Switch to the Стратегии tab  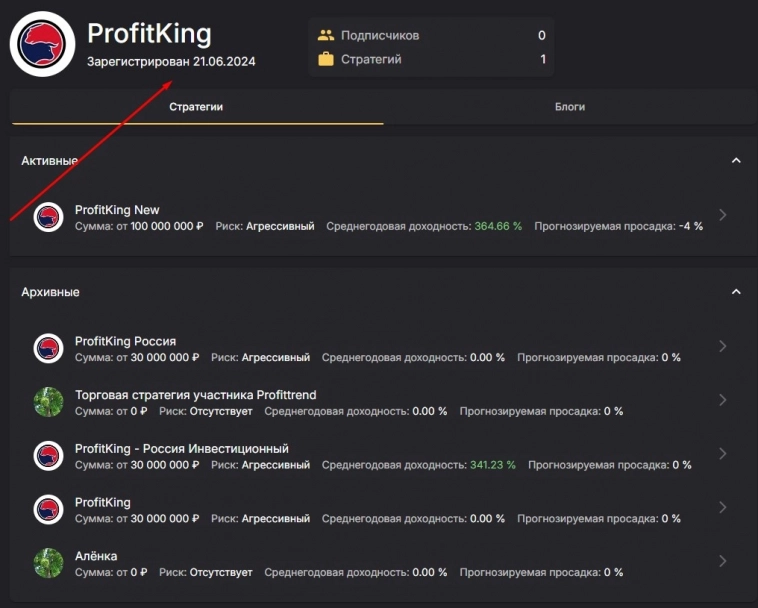click(x=196, y=107)
